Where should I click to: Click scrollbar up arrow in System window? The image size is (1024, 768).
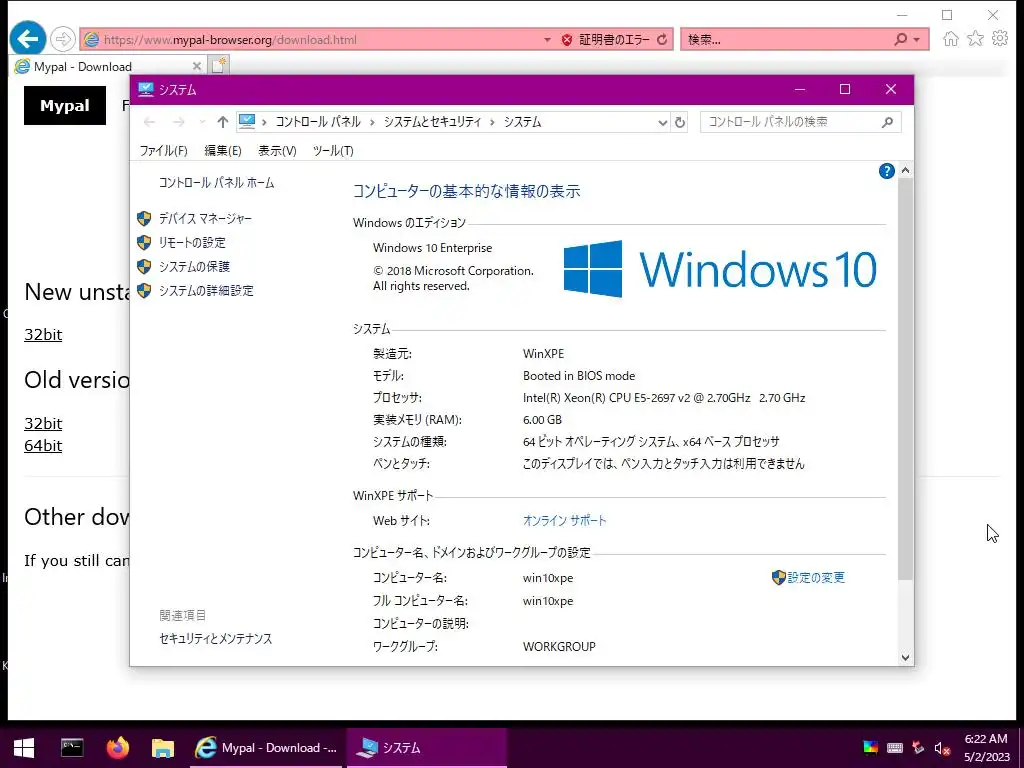click(905, 170)
